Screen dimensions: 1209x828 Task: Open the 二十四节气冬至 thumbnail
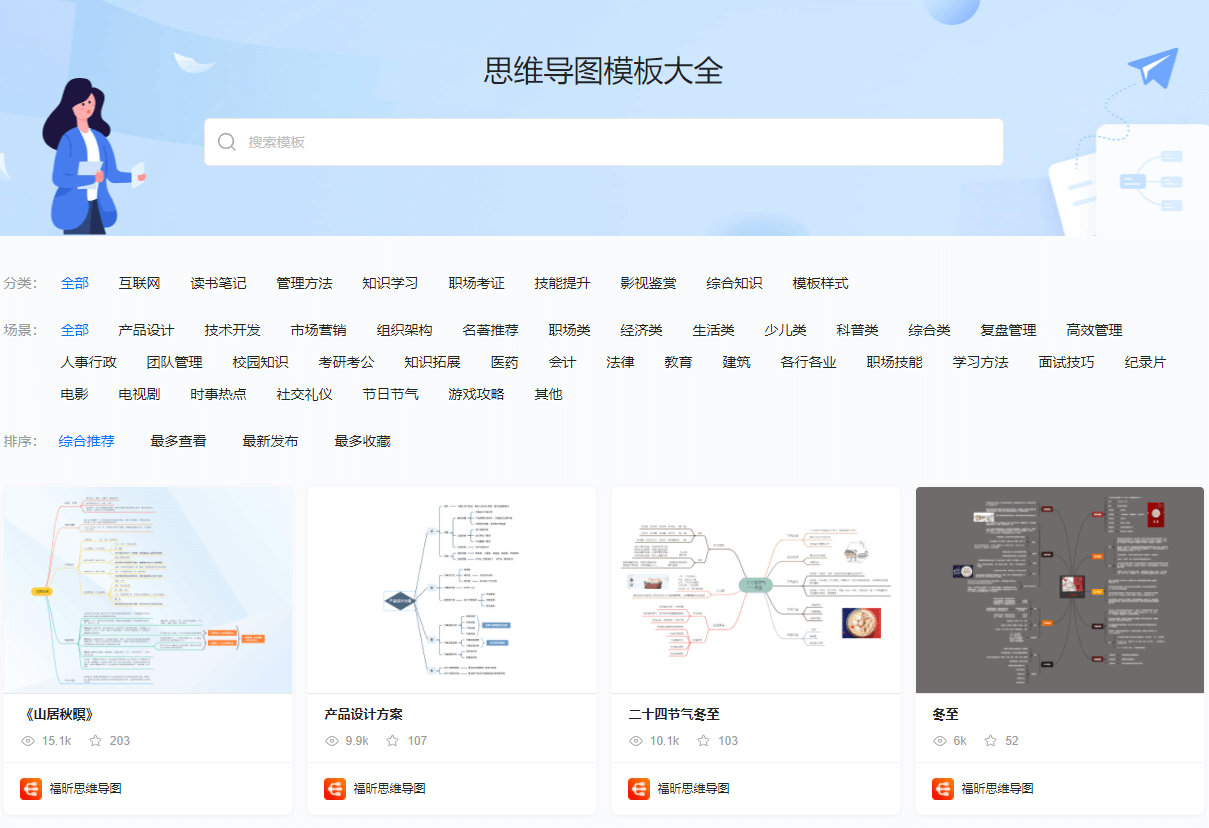coord(756,590)
